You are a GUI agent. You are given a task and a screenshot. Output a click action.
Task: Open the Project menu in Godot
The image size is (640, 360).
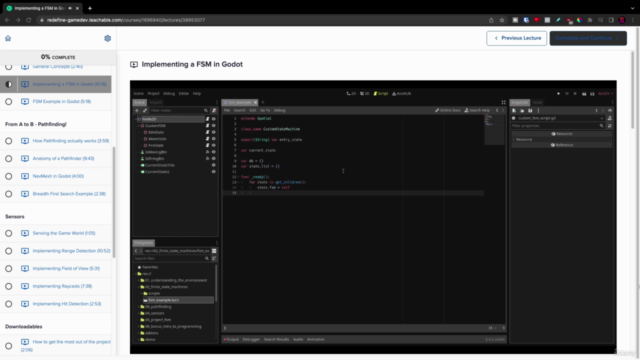153,93
